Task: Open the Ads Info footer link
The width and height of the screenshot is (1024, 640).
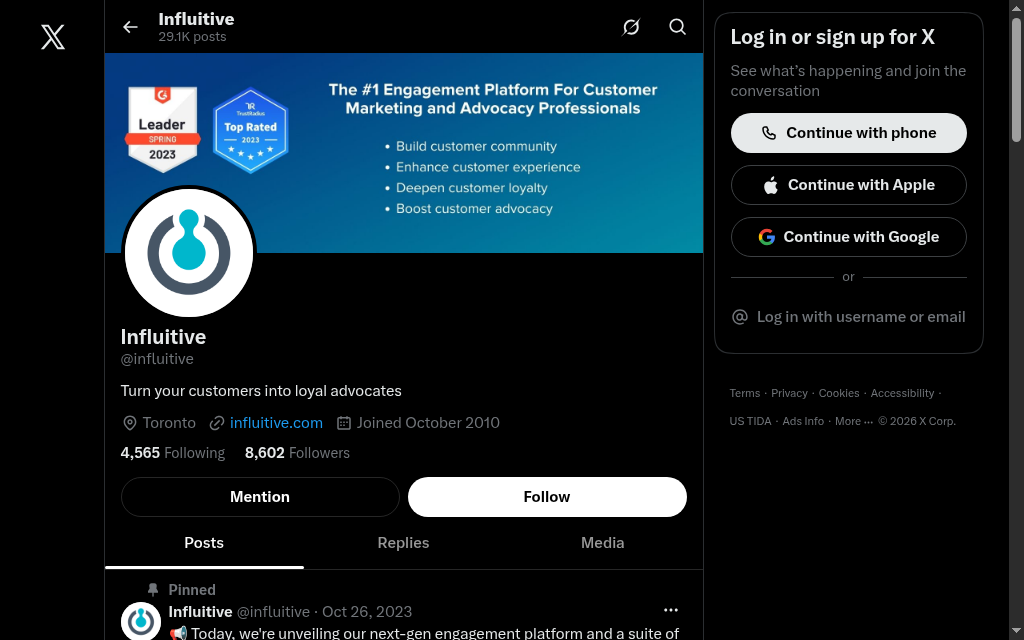Action: click(803, 421)
